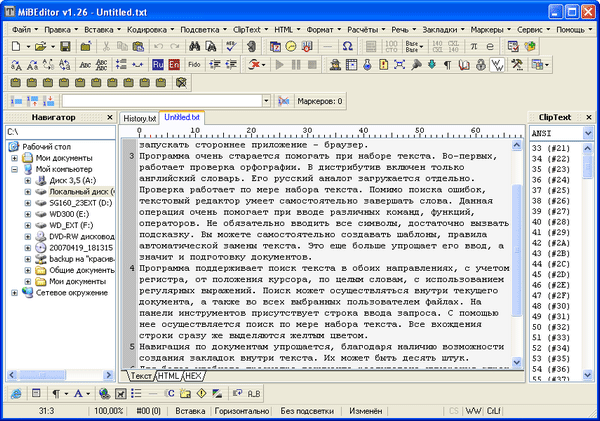Click the paste clipboard icon
This screenshot has width=600, height=421.
[x=138, y=46]
